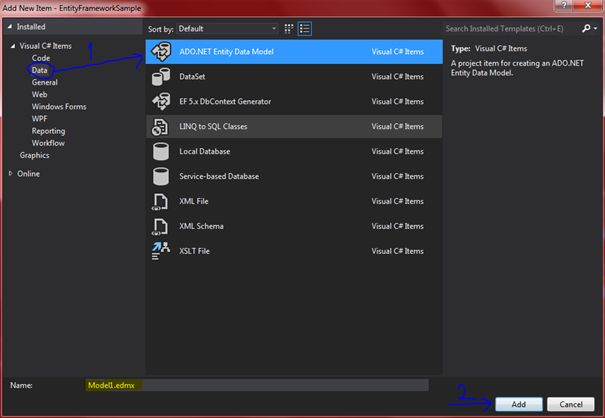
Task: Select the WPF category
Action: click(39, 119)
